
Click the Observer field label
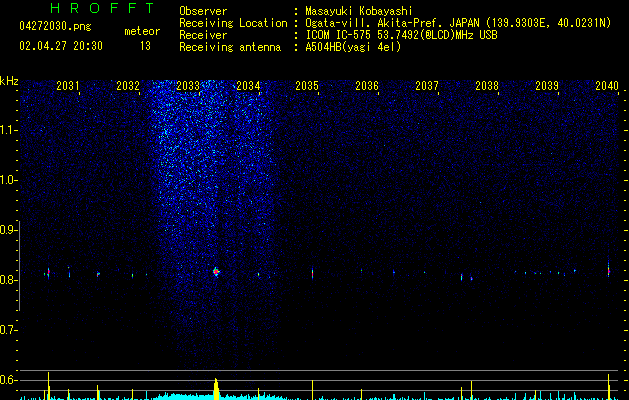point(203,11)
